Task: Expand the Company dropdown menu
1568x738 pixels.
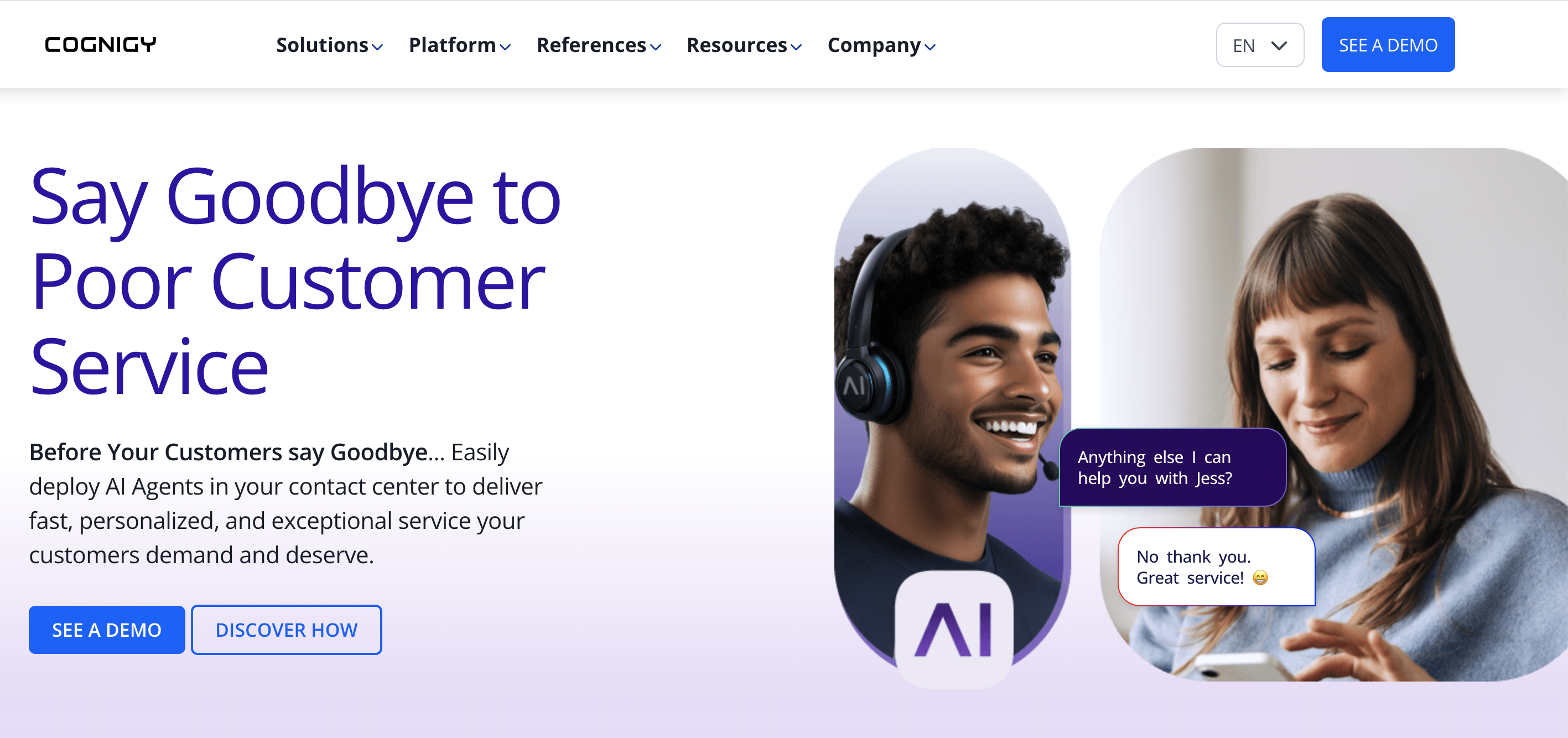Action: coord(881,45)
